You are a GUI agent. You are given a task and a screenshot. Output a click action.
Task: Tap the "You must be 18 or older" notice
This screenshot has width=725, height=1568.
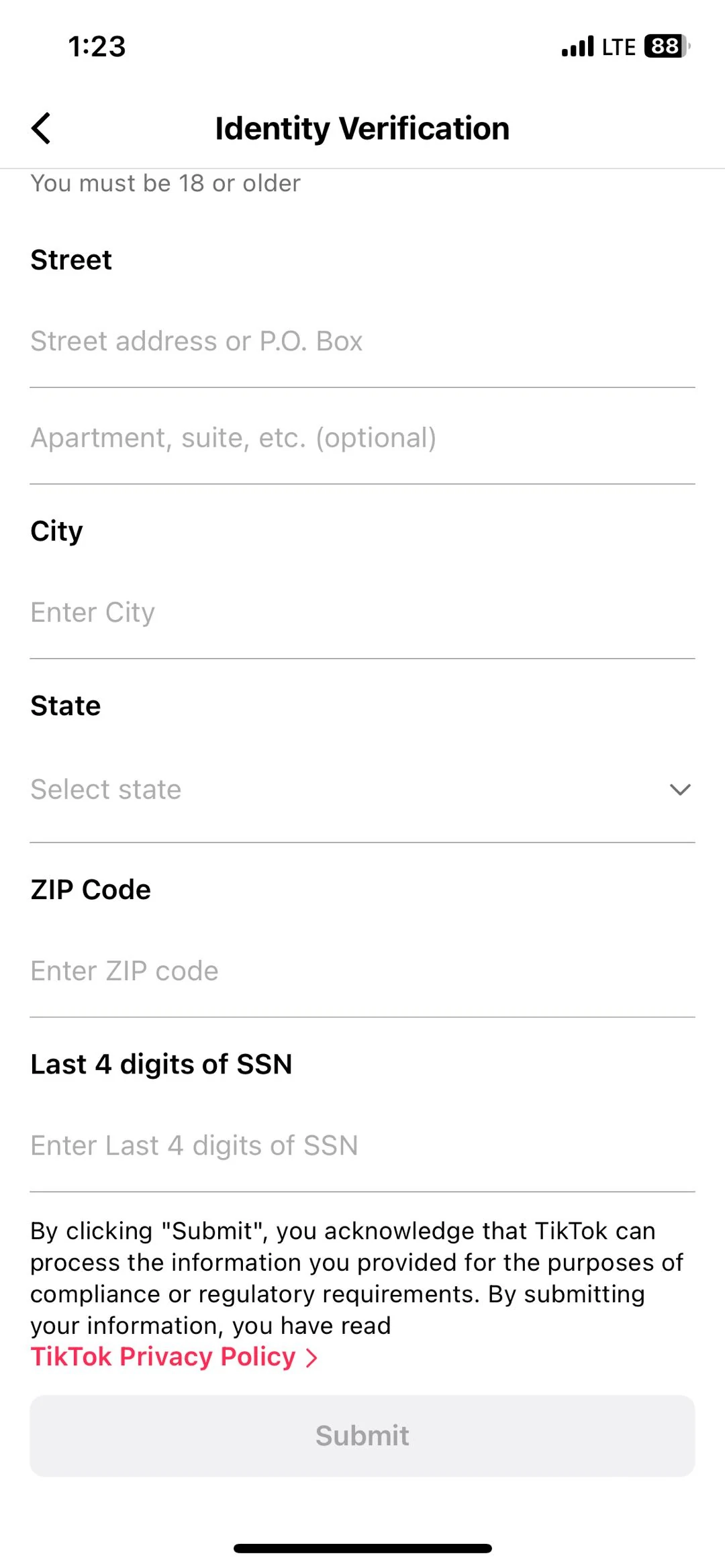tap(166, 183)
